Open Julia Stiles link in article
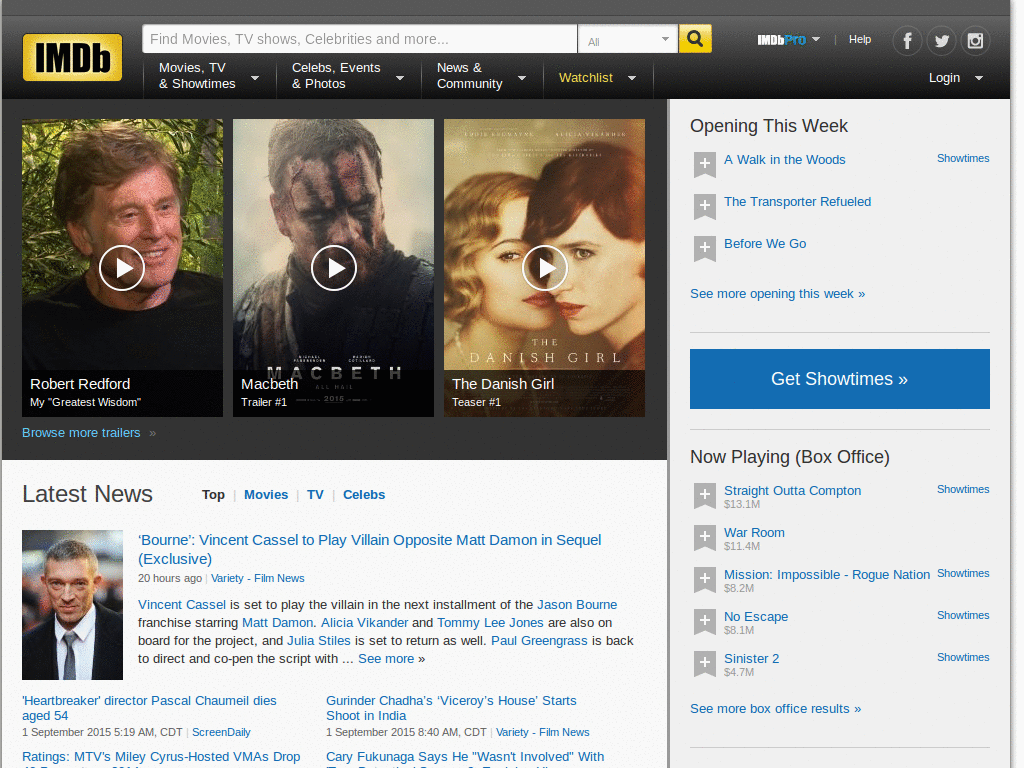Viewport: 1024px width, 768px height. pyautogui.click(x=319, y=641)
